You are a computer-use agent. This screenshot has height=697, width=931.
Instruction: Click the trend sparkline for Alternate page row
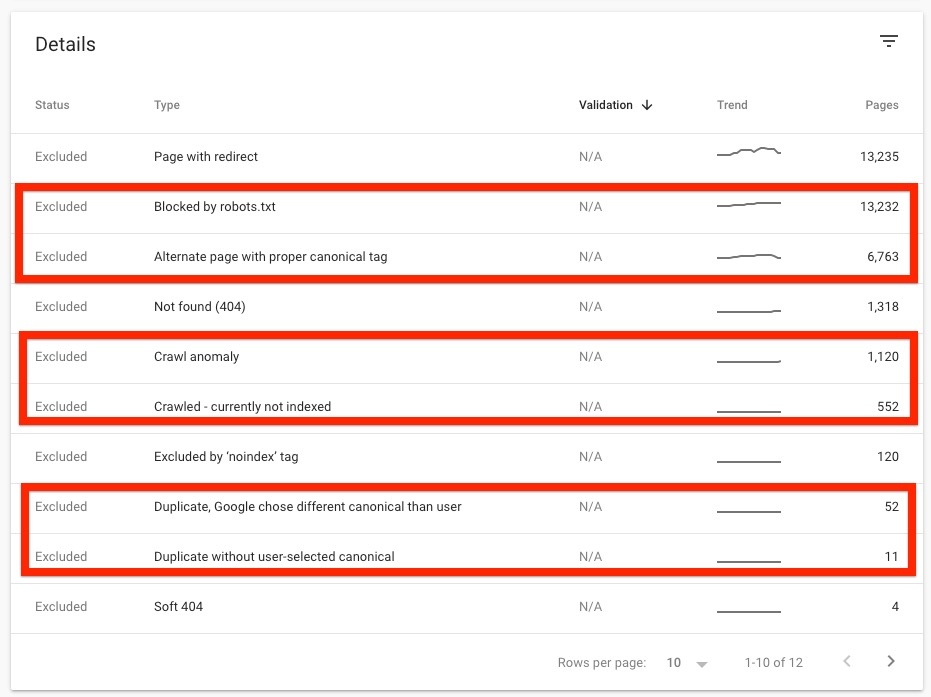click(749, 256)
